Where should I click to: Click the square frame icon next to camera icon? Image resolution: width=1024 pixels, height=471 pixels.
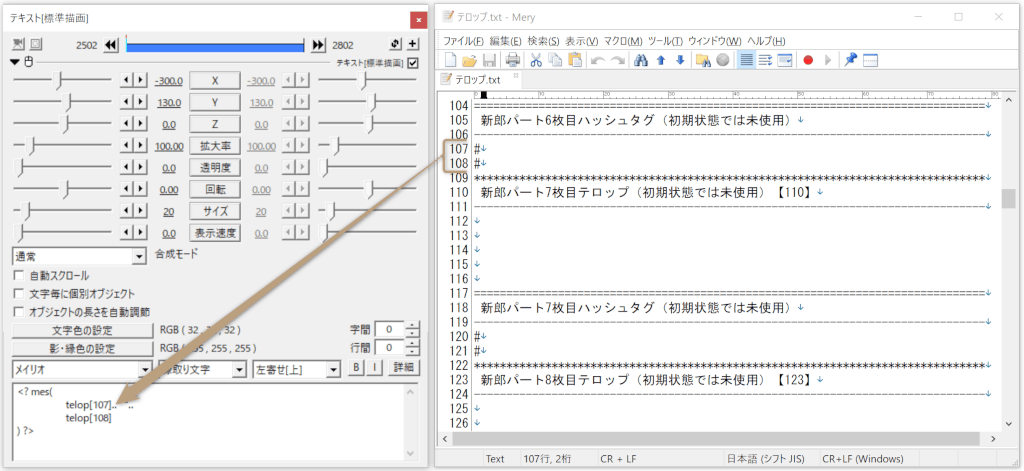(35, 44)
